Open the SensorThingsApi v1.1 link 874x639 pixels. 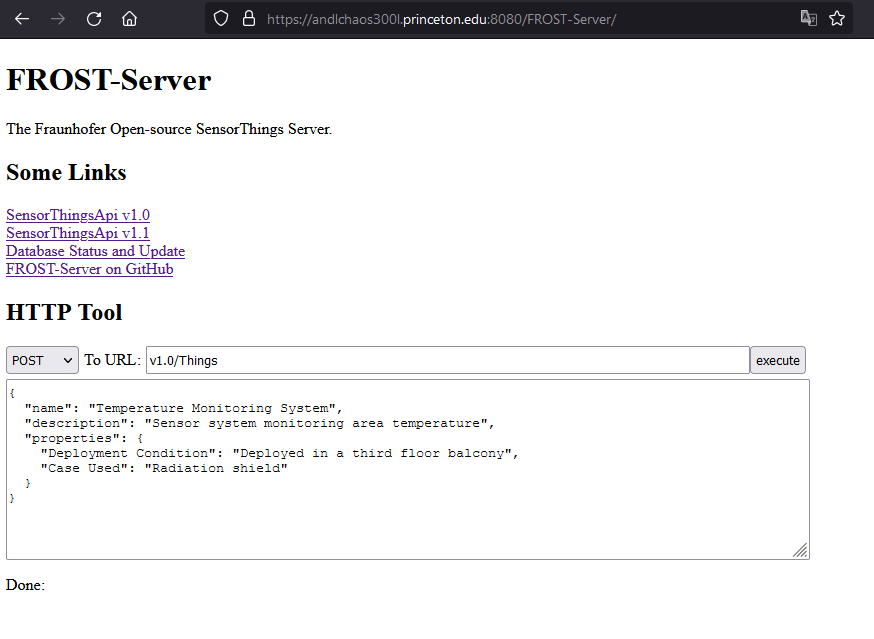tap(78, 233)
